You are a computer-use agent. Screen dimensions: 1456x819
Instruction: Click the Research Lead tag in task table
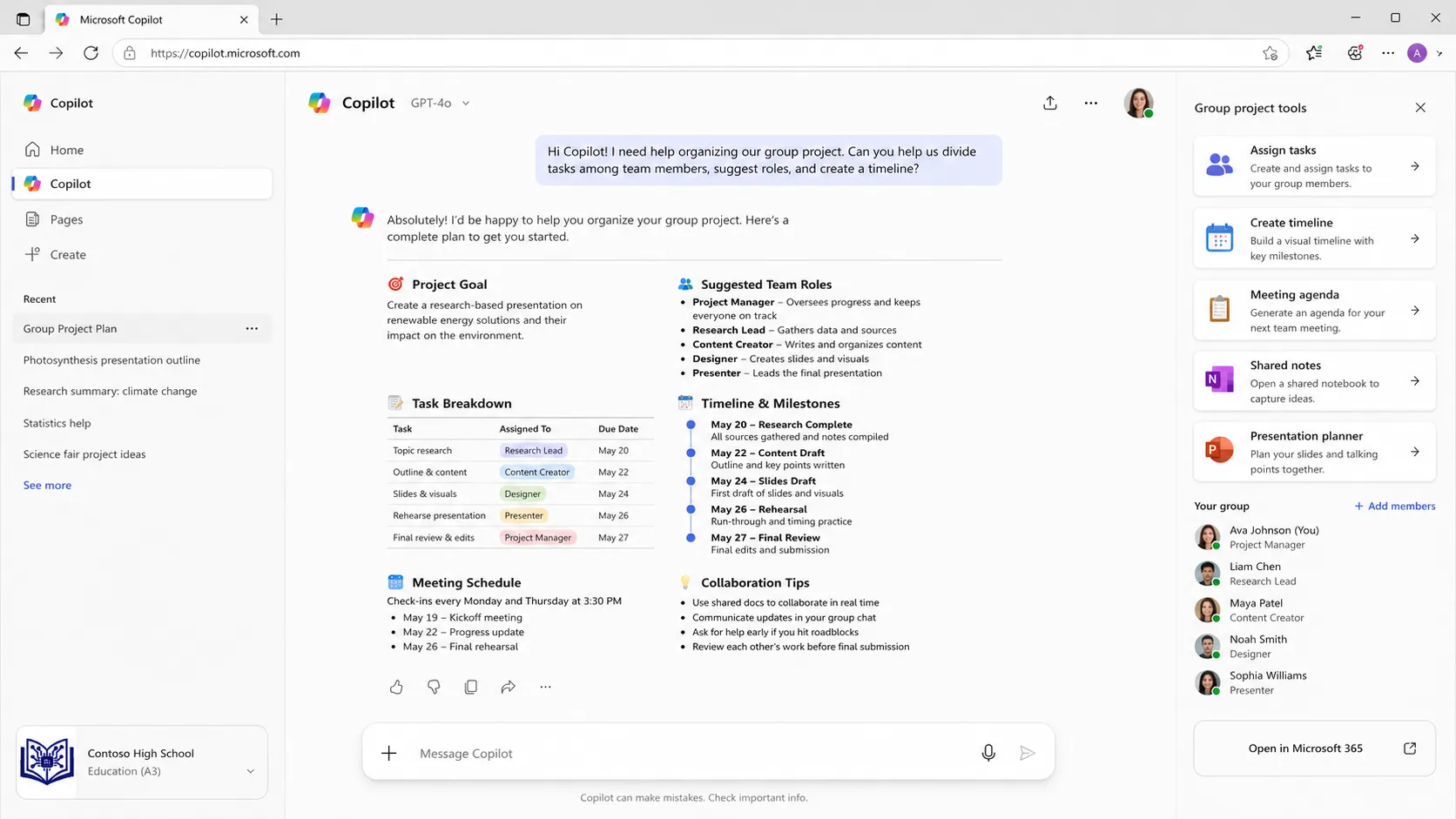point(534,450)
